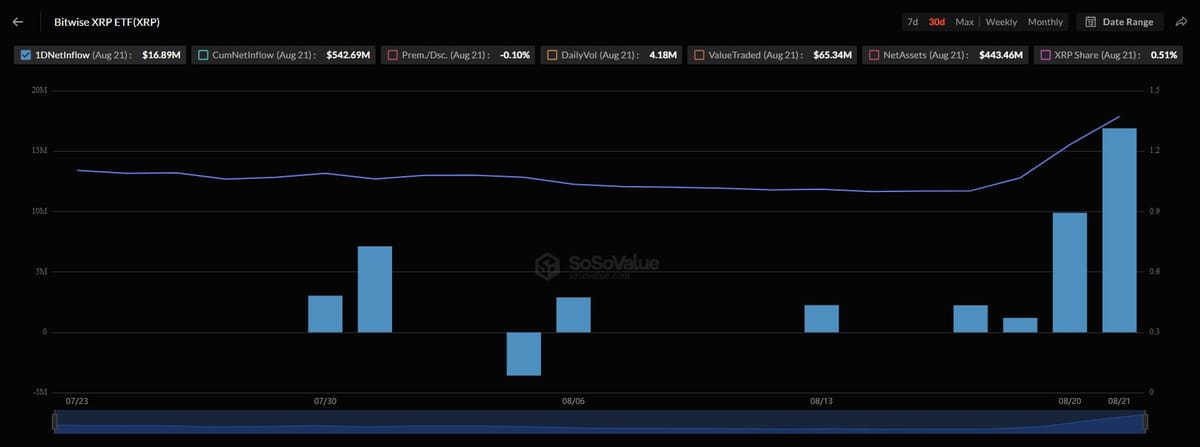
Task: Enable the XRP Share series checkbox
Action: coord(1046,55)
